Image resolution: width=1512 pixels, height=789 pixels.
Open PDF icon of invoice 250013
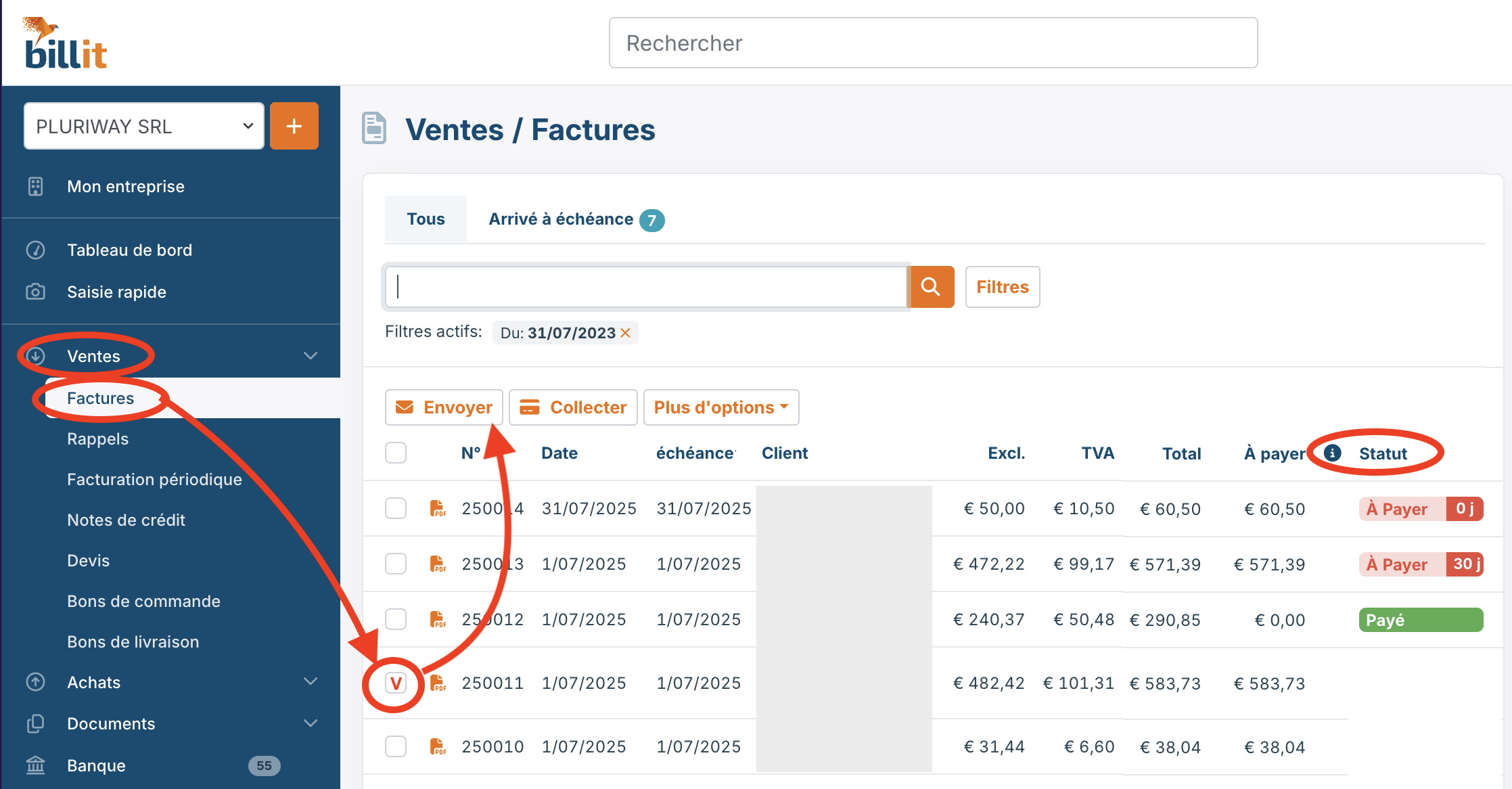pos(438,564)
